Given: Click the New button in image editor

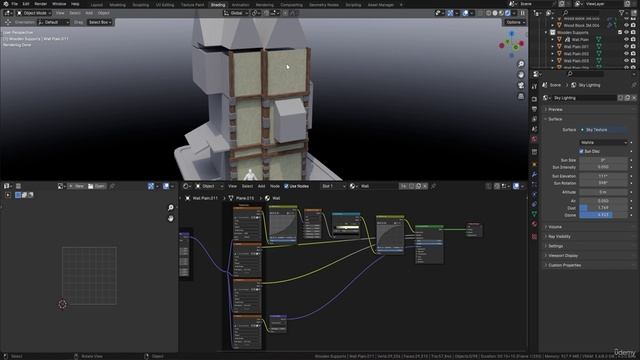Looking at the screenshot, I should (x=76, y=186).
